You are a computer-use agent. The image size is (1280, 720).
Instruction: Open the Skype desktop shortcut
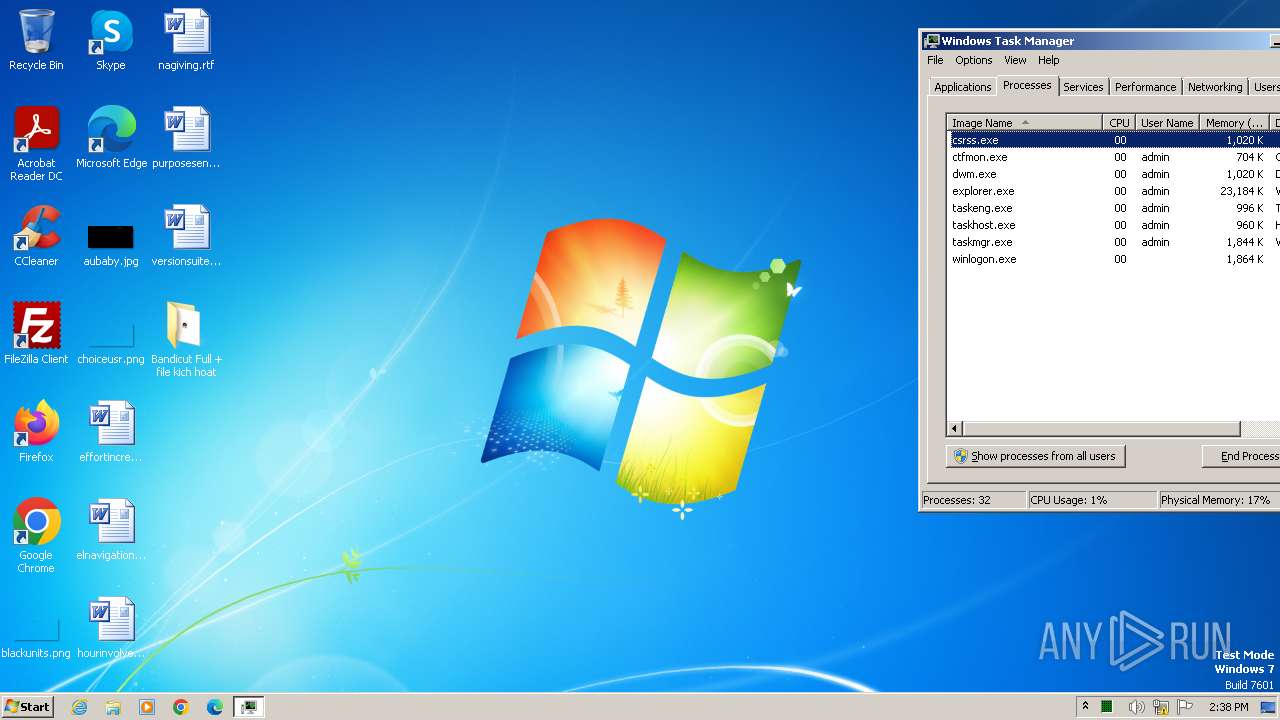111,40
